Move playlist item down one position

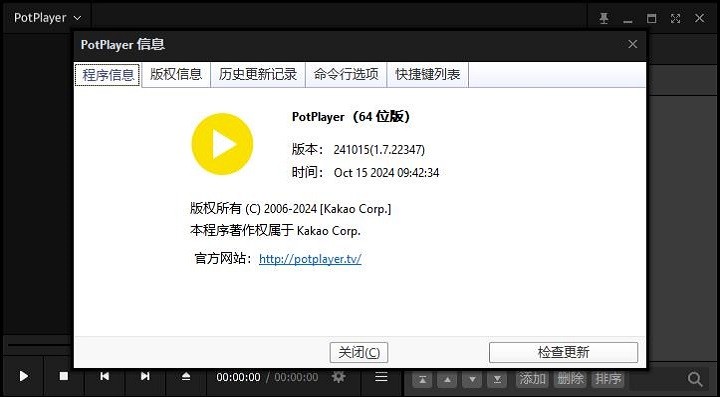click(x=472, y=380)
